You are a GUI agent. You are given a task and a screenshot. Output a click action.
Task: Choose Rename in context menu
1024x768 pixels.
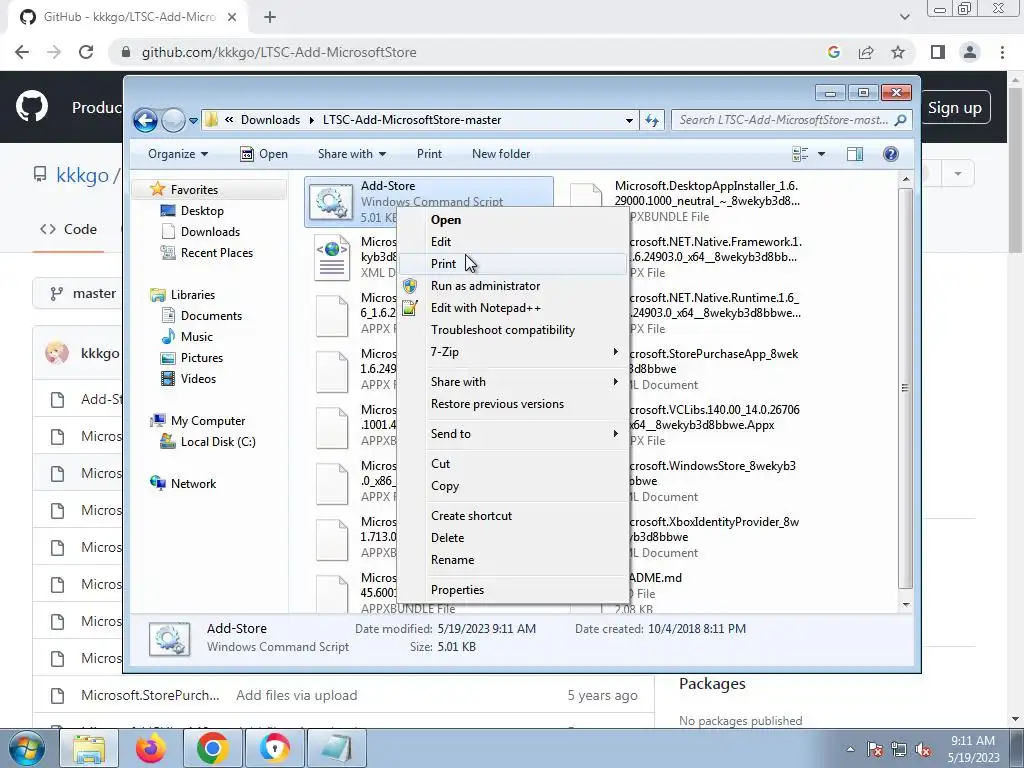[512, 560]
